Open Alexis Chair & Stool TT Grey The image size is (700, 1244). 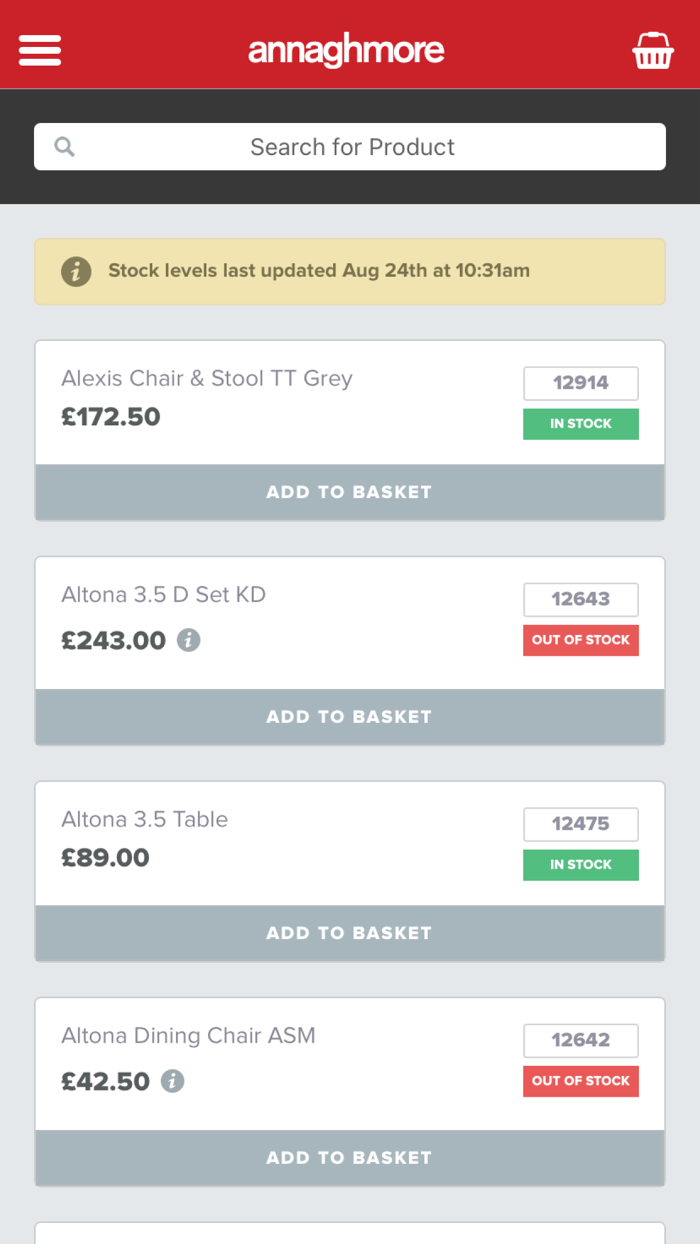tap(207, 379)
